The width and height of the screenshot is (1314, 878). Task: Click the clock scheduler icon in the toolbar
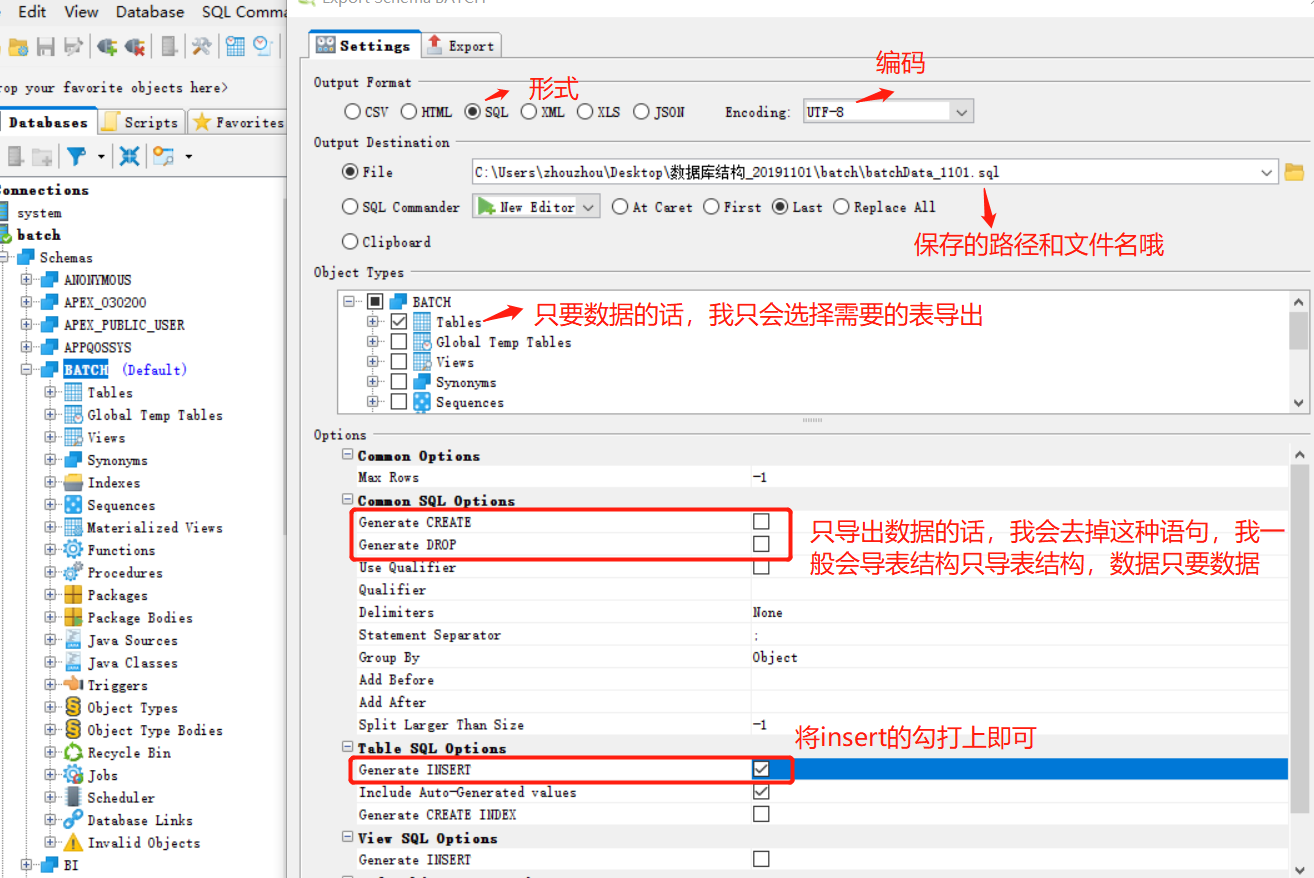(261, 45)
